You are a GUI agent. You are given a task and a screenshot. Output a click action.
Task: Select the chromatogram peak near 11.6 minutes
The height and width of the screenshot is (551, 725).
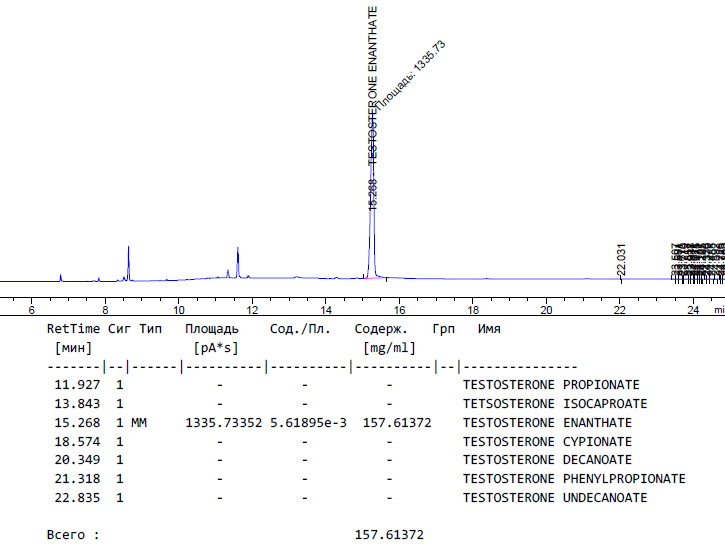[x=238, y=262]
